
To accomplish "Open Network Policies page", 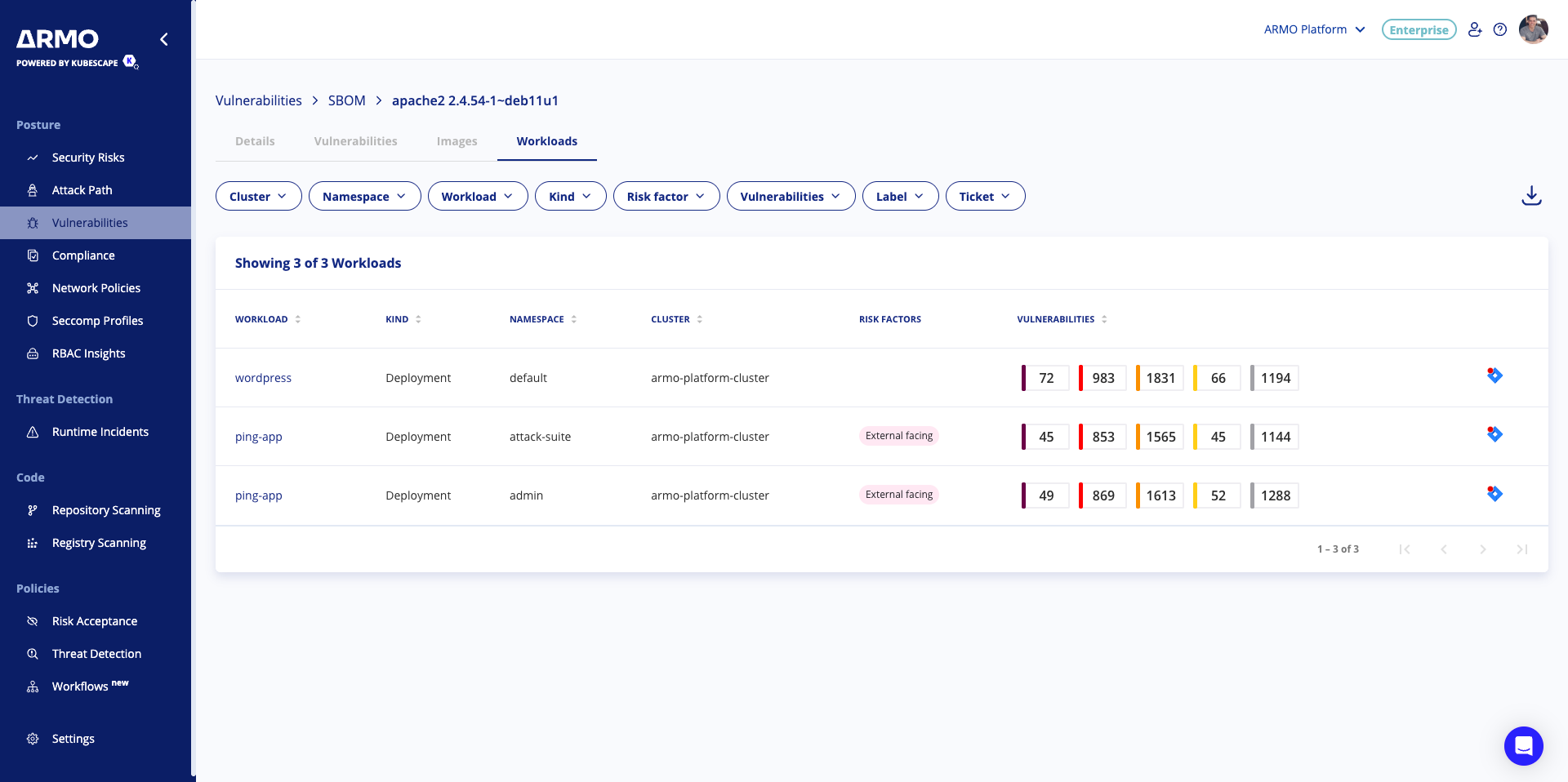I will tap(96, 288).
